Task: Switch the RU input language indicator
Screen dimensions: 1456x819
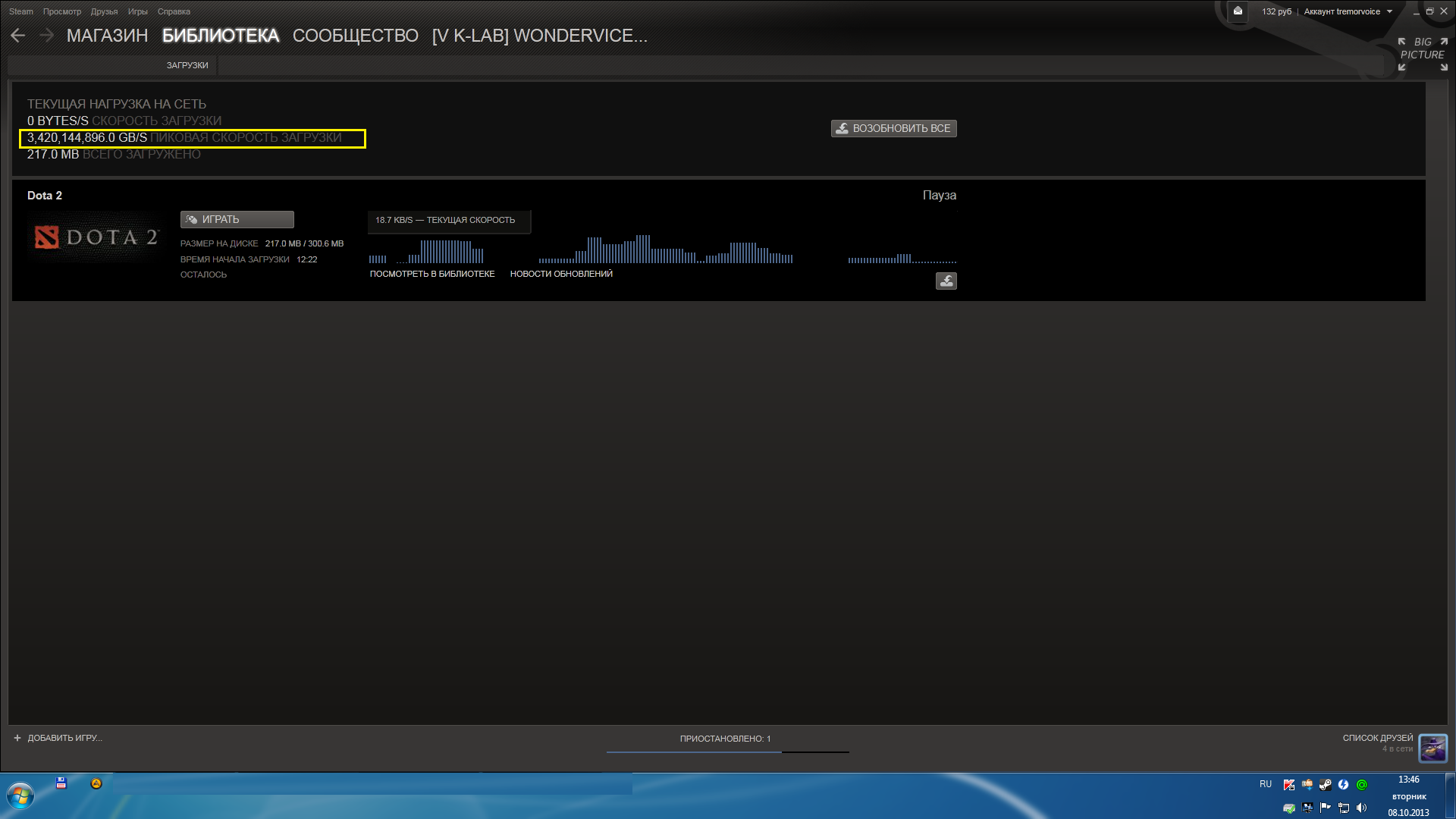Action: tap(1266, 784)
